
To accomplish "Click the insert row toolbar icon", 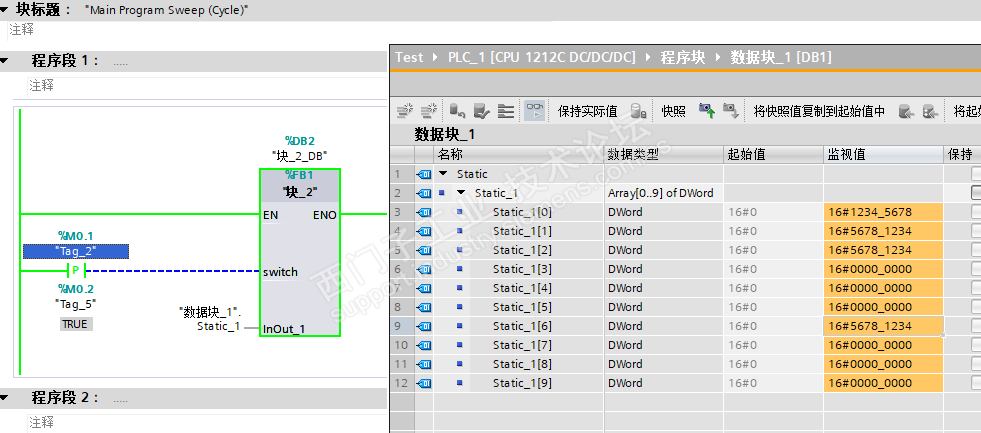I will pyautogui.click(x=405, y=111).
